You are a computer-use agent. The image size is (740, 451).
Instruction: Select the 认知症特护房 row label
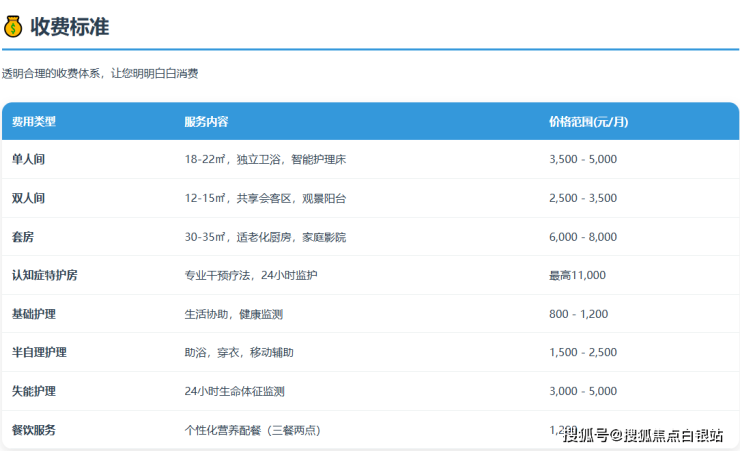point(44,276)
